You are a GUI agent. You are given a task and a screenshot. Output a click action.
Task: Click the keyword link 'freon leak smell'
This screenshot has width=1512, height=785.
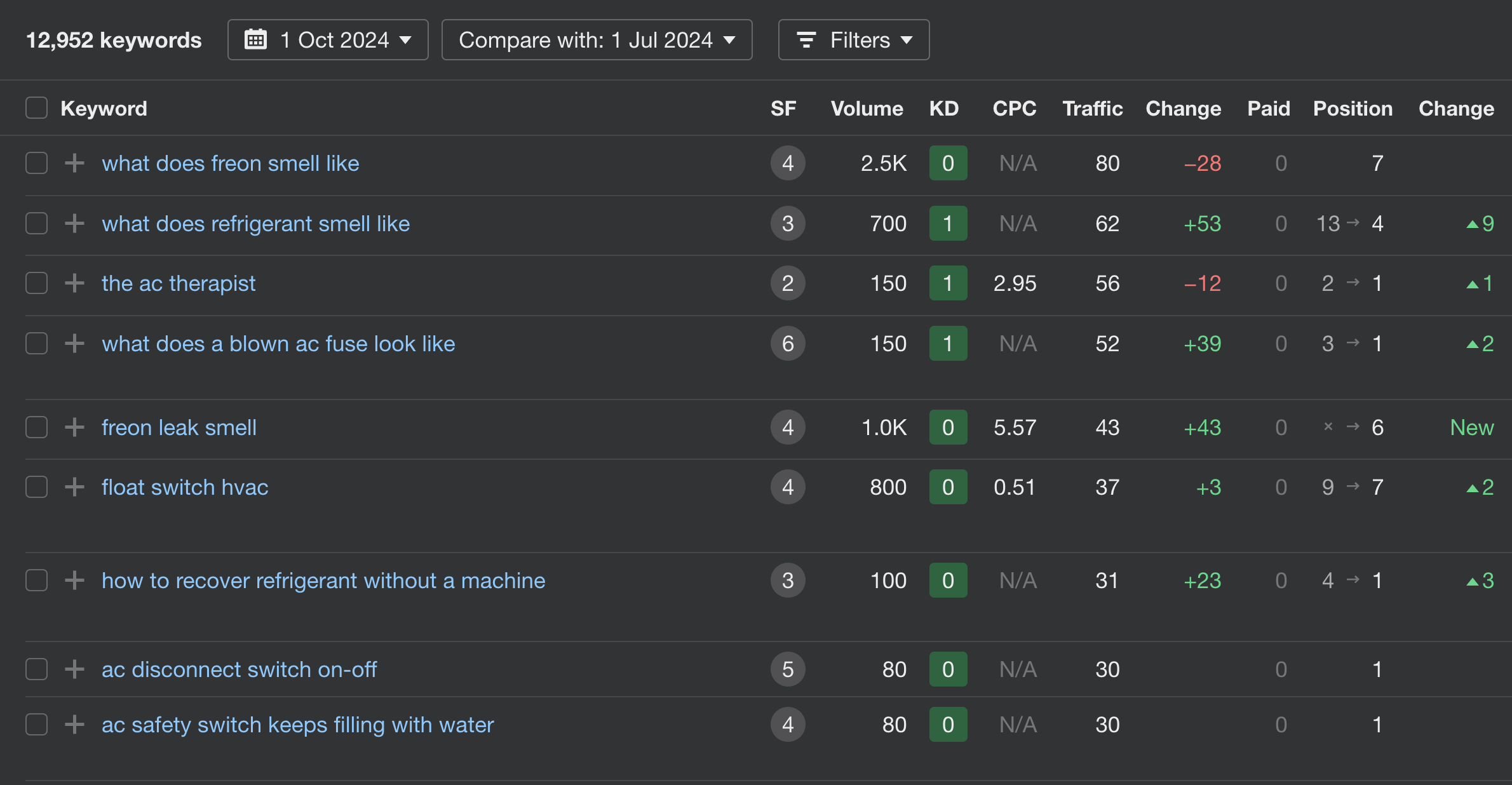pos(178,428)
